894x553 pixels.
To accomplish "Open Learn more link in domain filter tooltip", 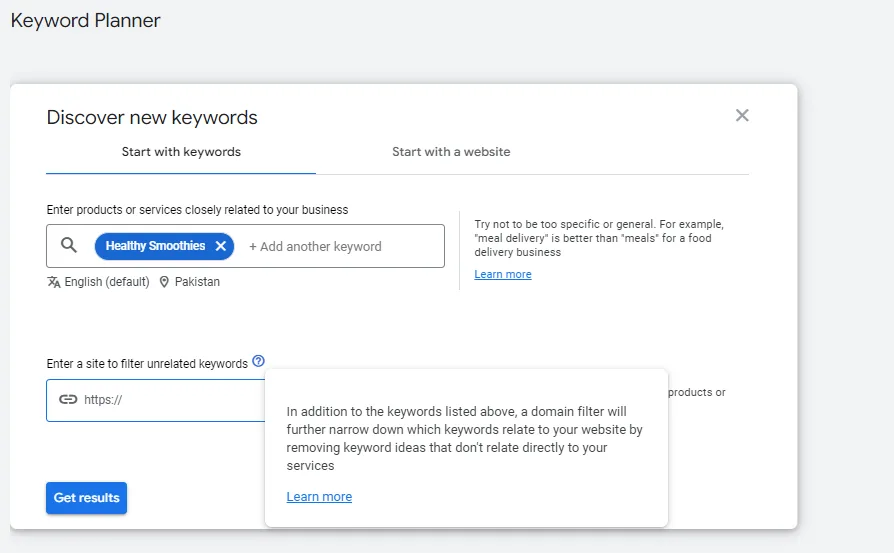I will coord(319,497).
